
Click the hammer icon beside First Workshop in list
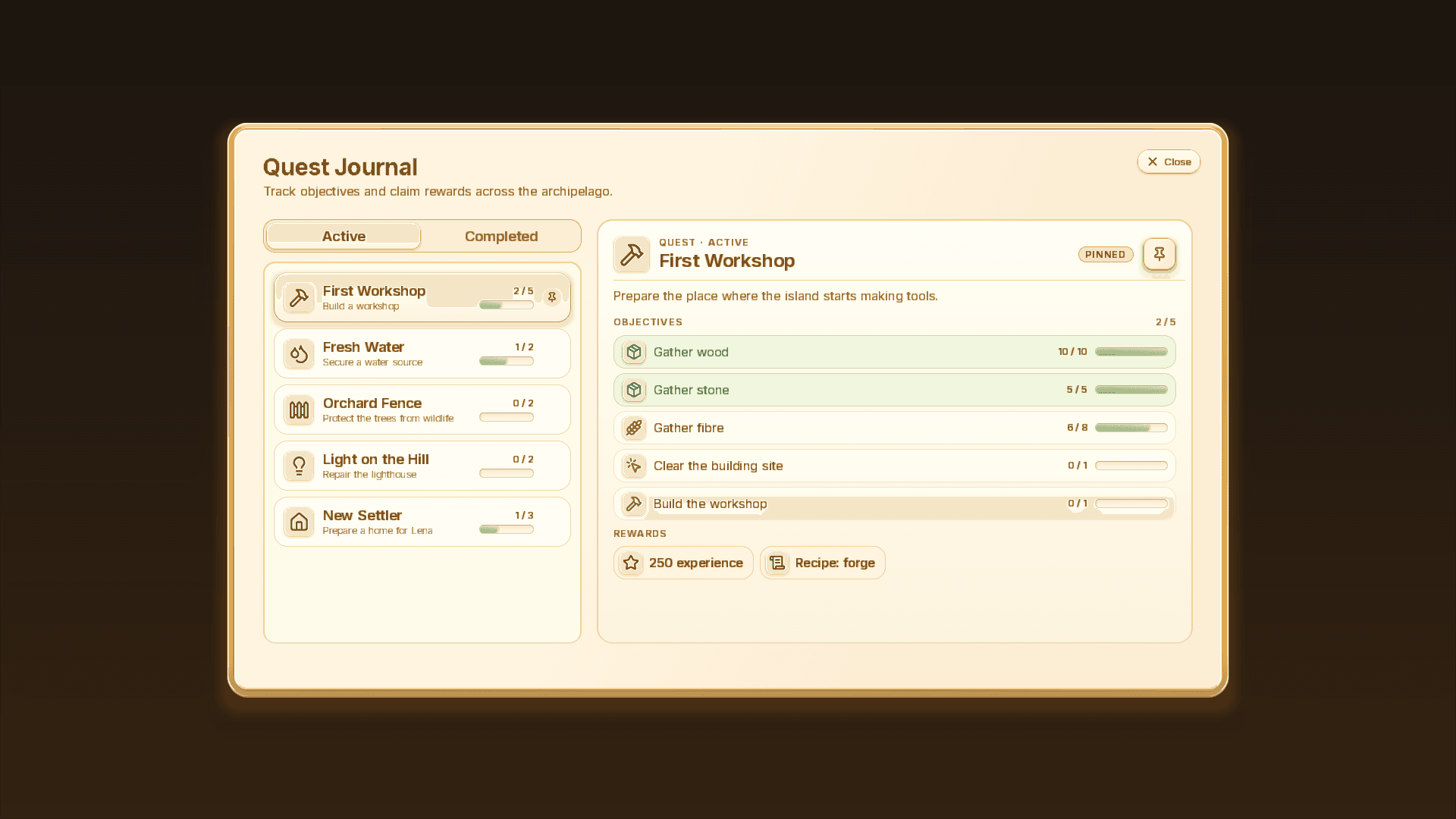(299, 298)
